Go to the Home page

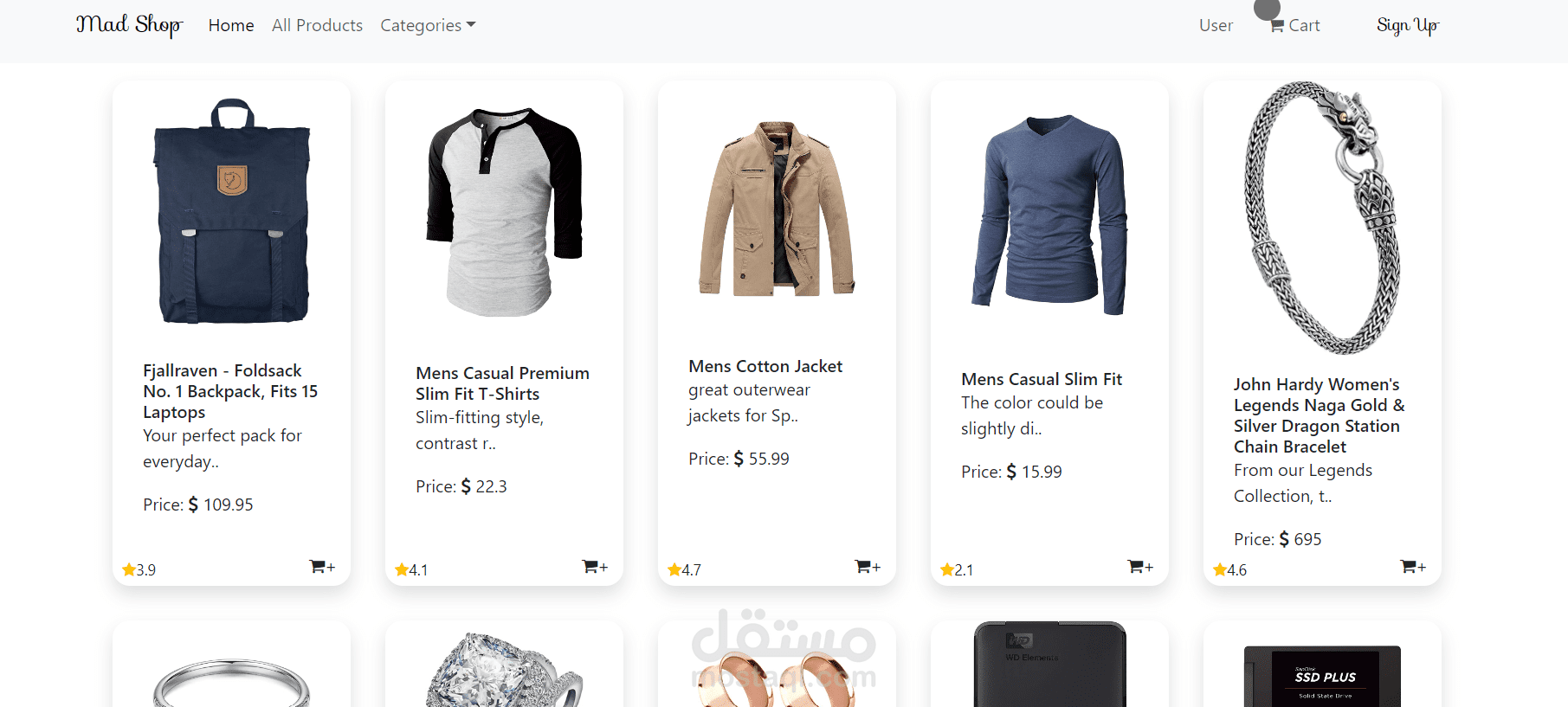pos(231,26)
